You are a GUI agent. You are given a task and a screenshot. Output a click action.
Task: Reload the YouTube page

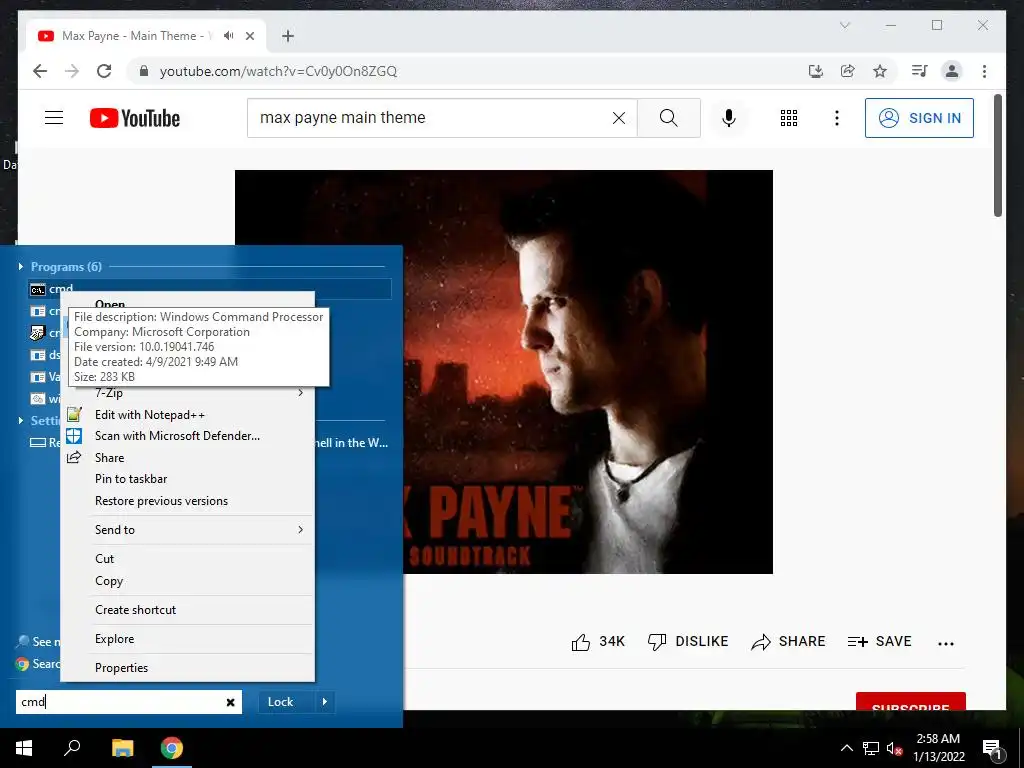(104, 71)
